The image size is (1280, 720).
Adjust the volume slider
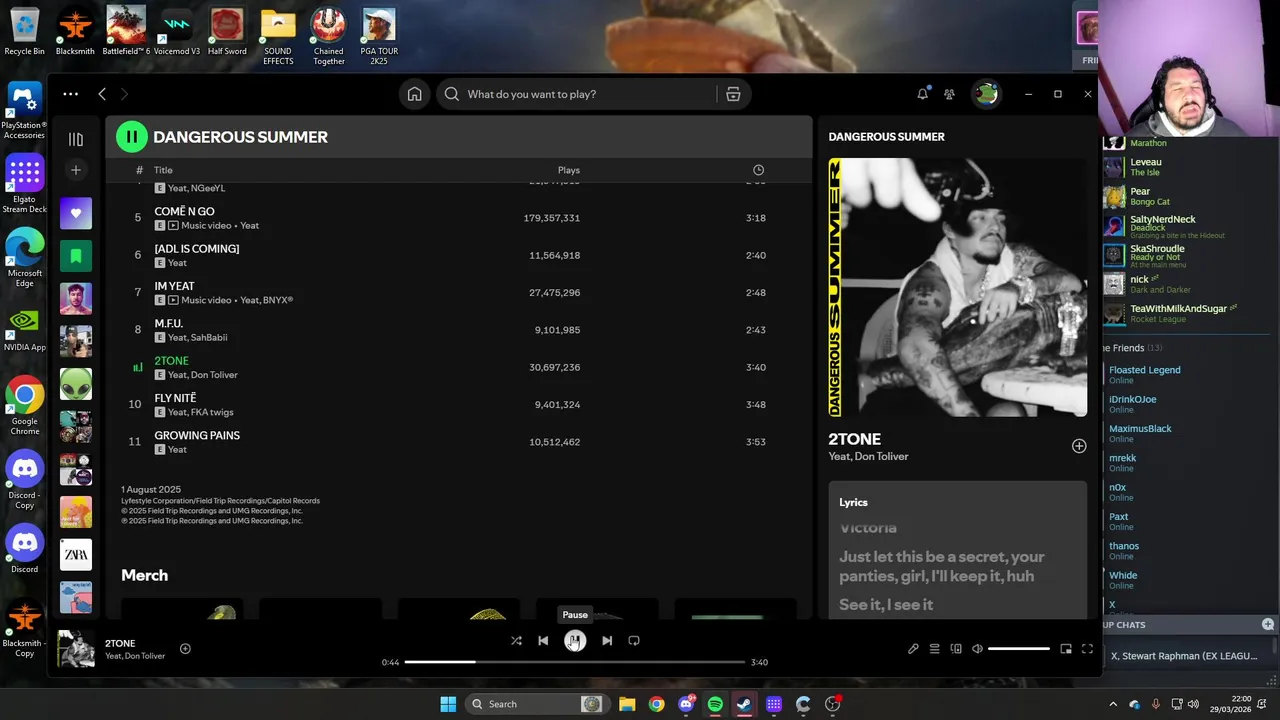tap(1019, 649)
